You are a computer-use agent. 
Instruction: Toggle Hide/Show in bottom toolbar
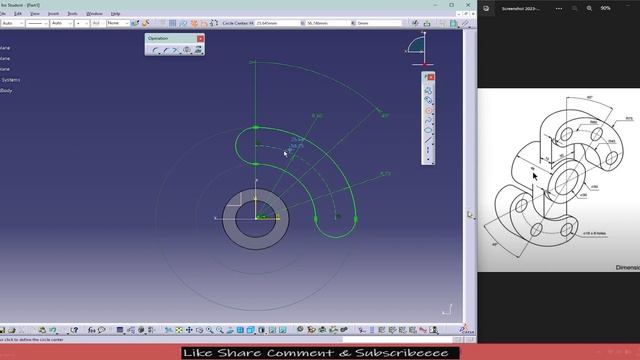[272, 330]
